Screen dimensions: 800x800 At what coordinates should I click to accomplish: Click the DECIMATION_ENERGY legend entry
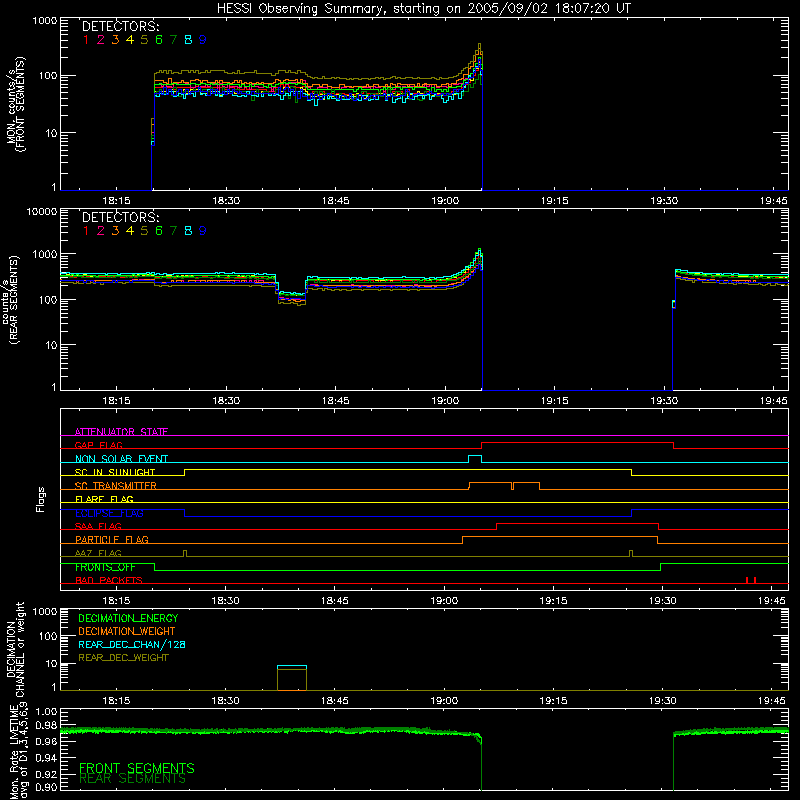click(128, 618)
